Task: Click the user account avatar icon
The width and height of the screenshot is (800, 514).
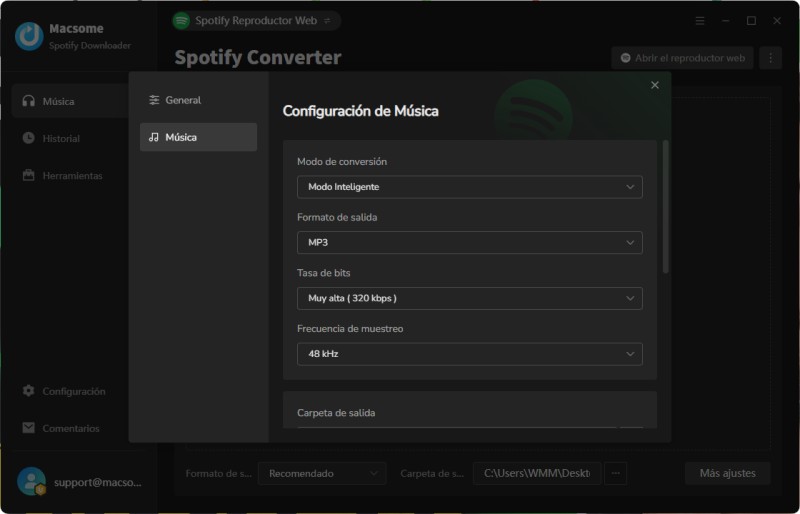Action: coord(31,481)
